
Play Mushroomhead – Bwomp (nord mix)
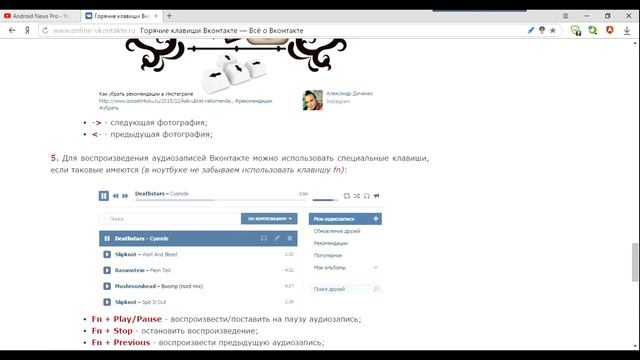tap(107, 286)
